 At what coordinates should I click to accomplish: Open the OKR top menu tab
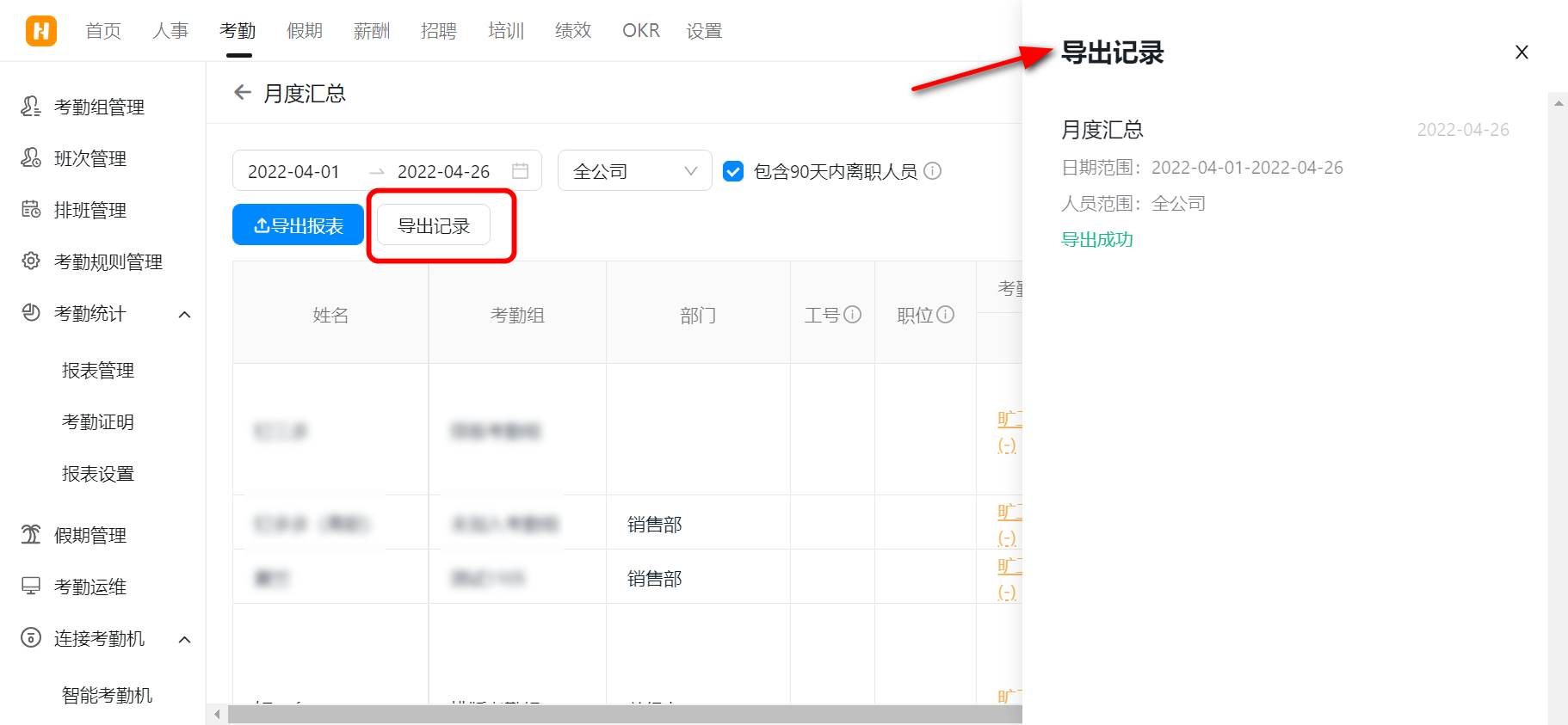pos(640,31)
